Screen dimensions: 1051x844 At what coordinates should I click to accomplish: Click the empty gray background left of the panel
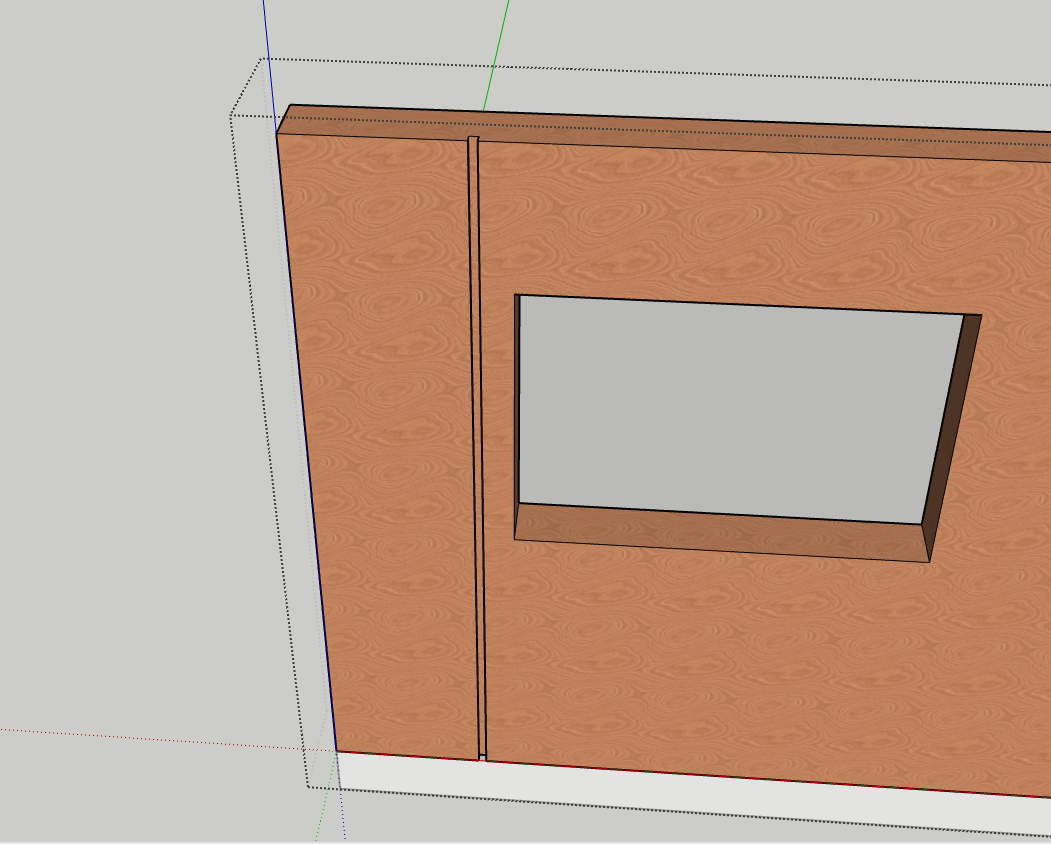[120, 400]
